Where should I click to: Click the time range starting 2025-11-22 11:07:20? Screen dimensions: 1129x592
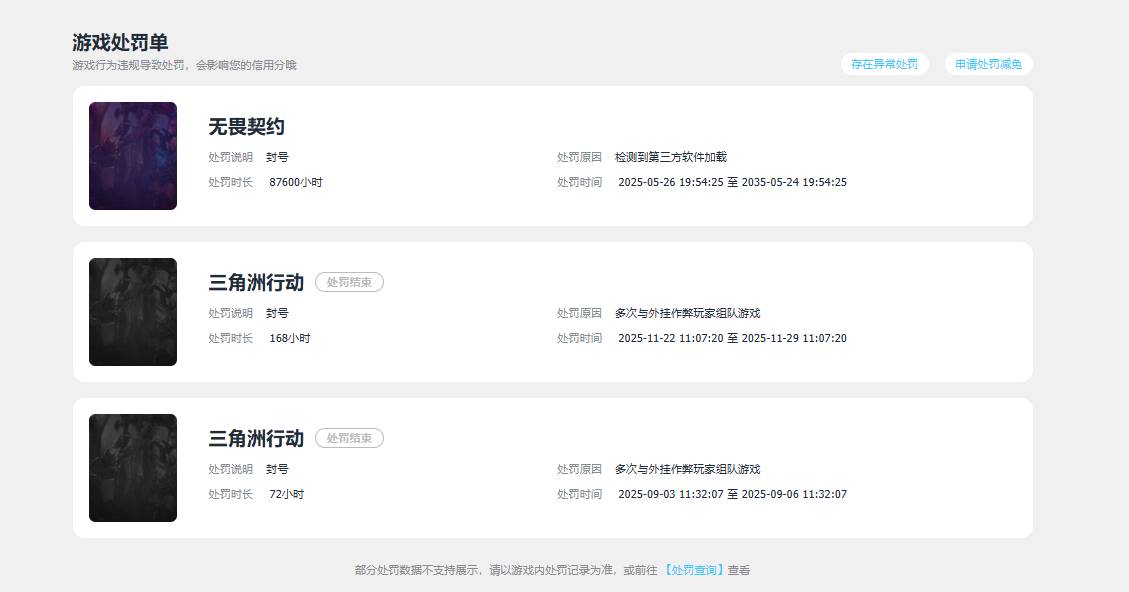tap(732, 338)
